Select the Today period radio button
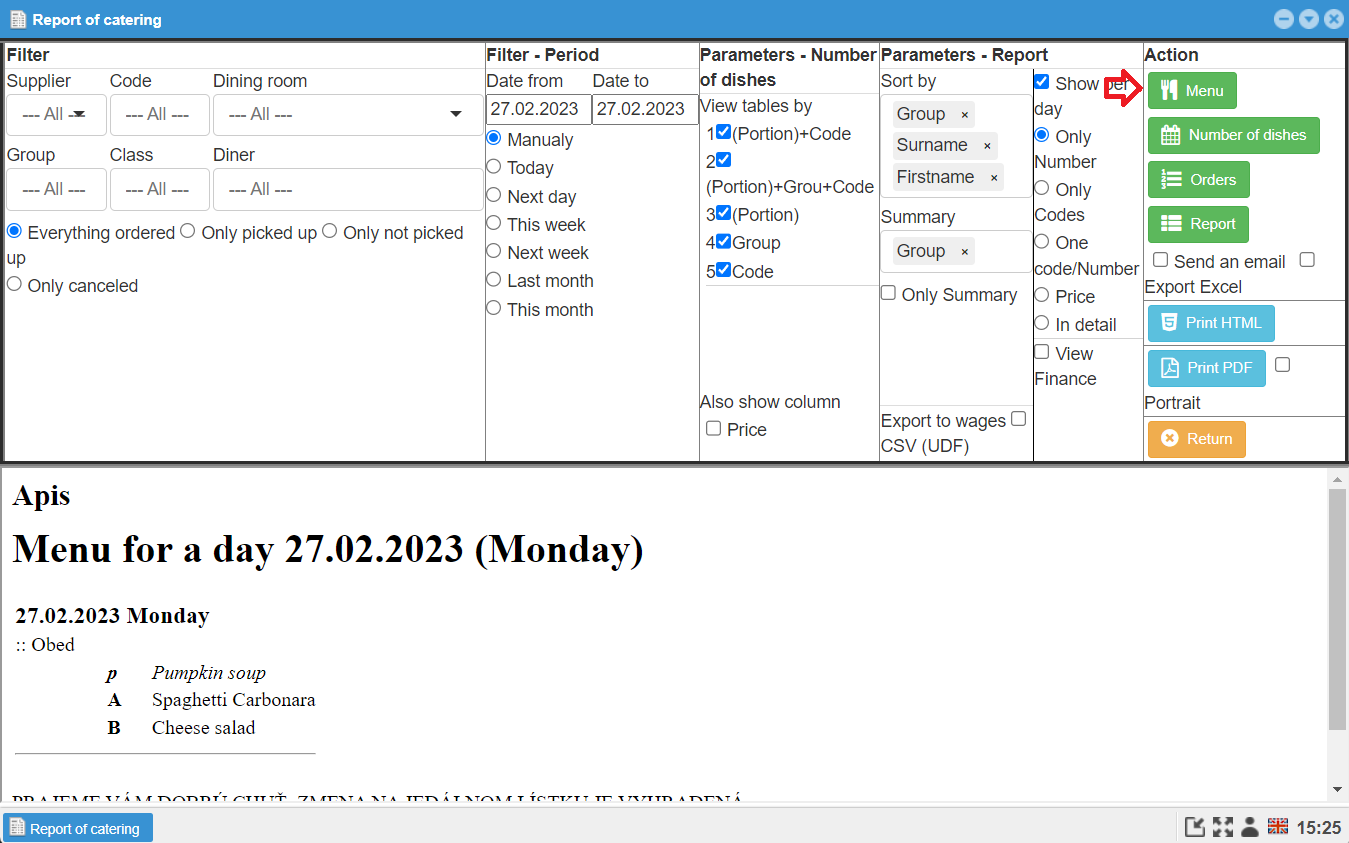1349x843 pixels. pos(493,167)
